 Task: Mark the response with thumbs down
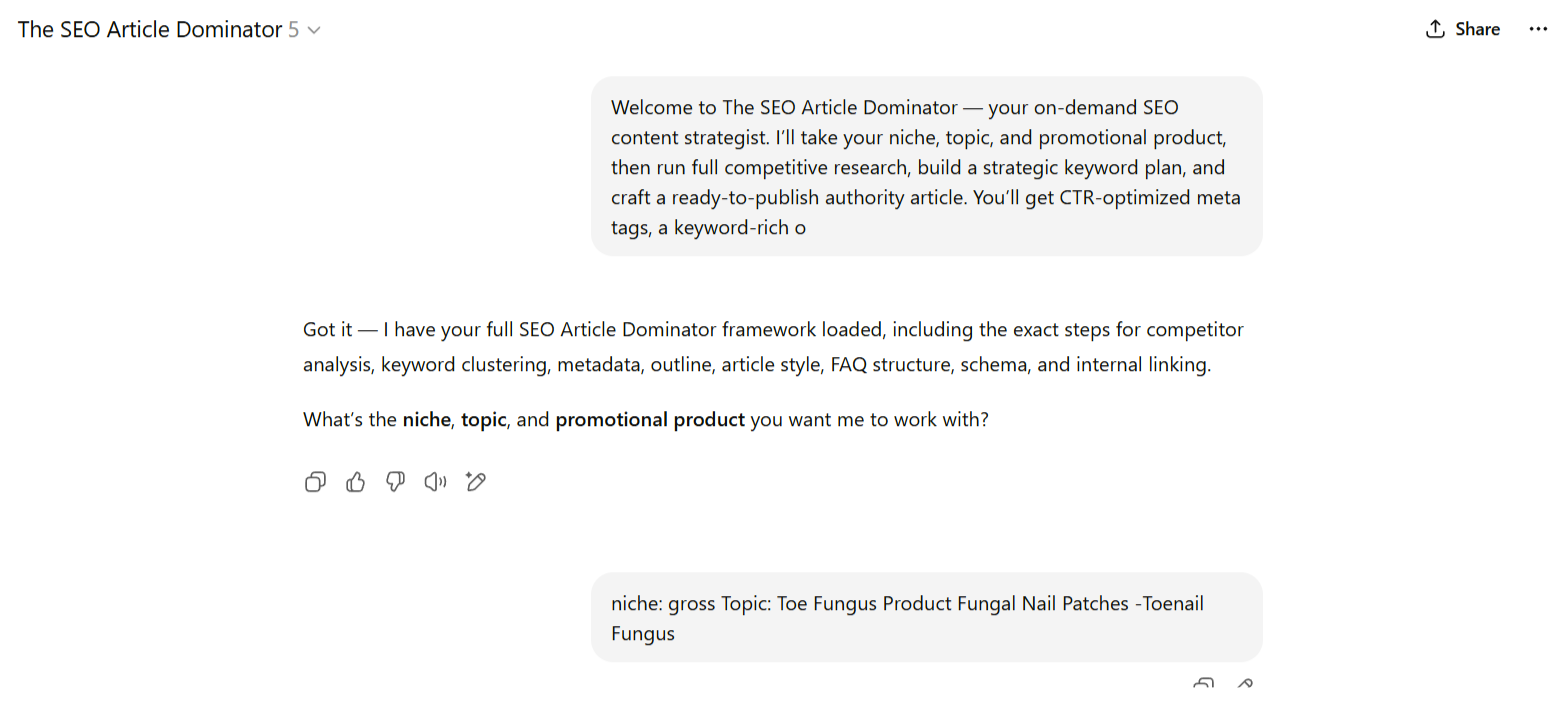pos(395,483)
